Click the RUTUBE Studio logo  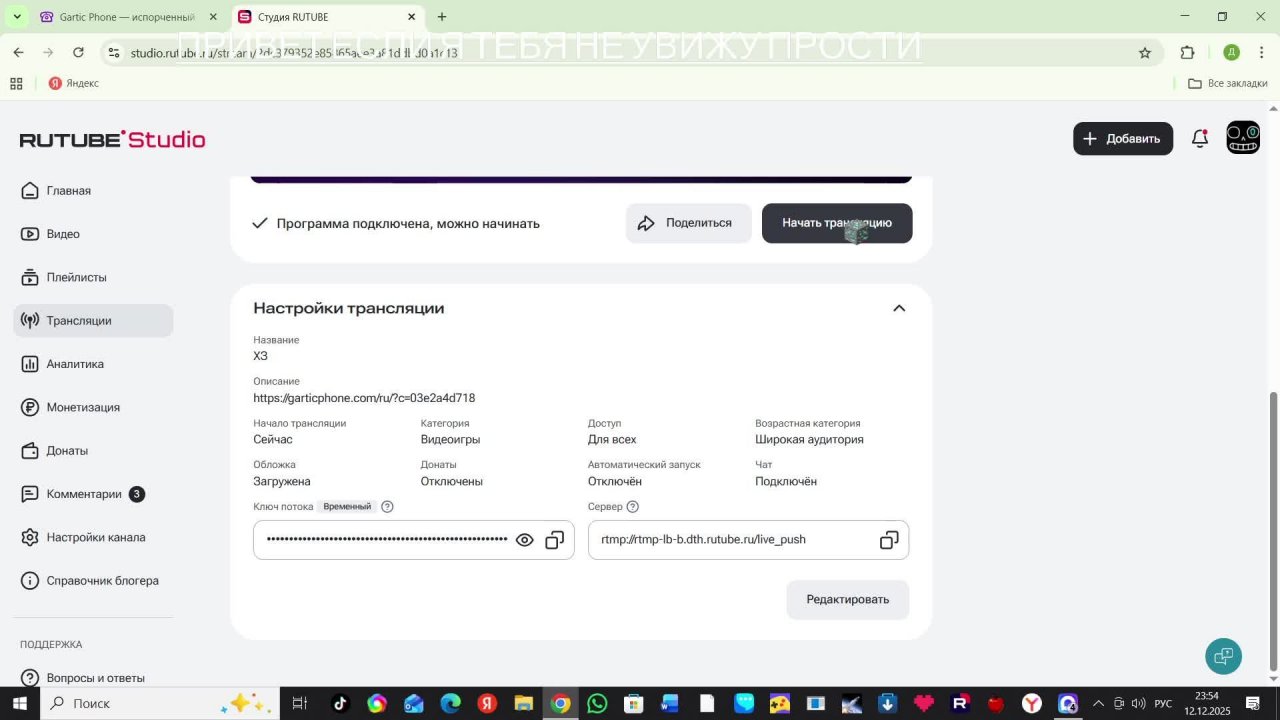[x=112, y=139]
